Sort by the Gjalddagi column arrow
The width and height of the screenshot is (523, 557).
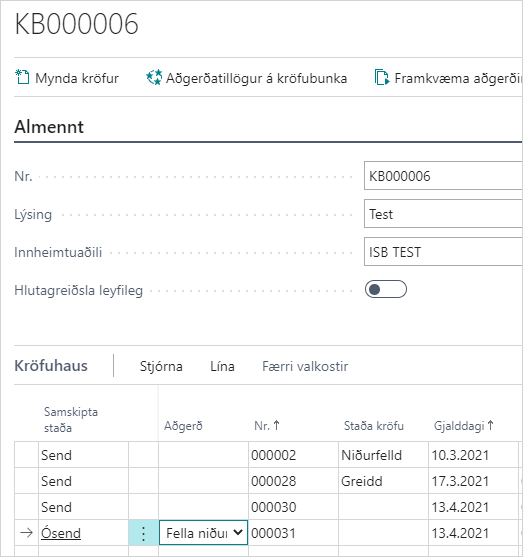tap(491, 425)
